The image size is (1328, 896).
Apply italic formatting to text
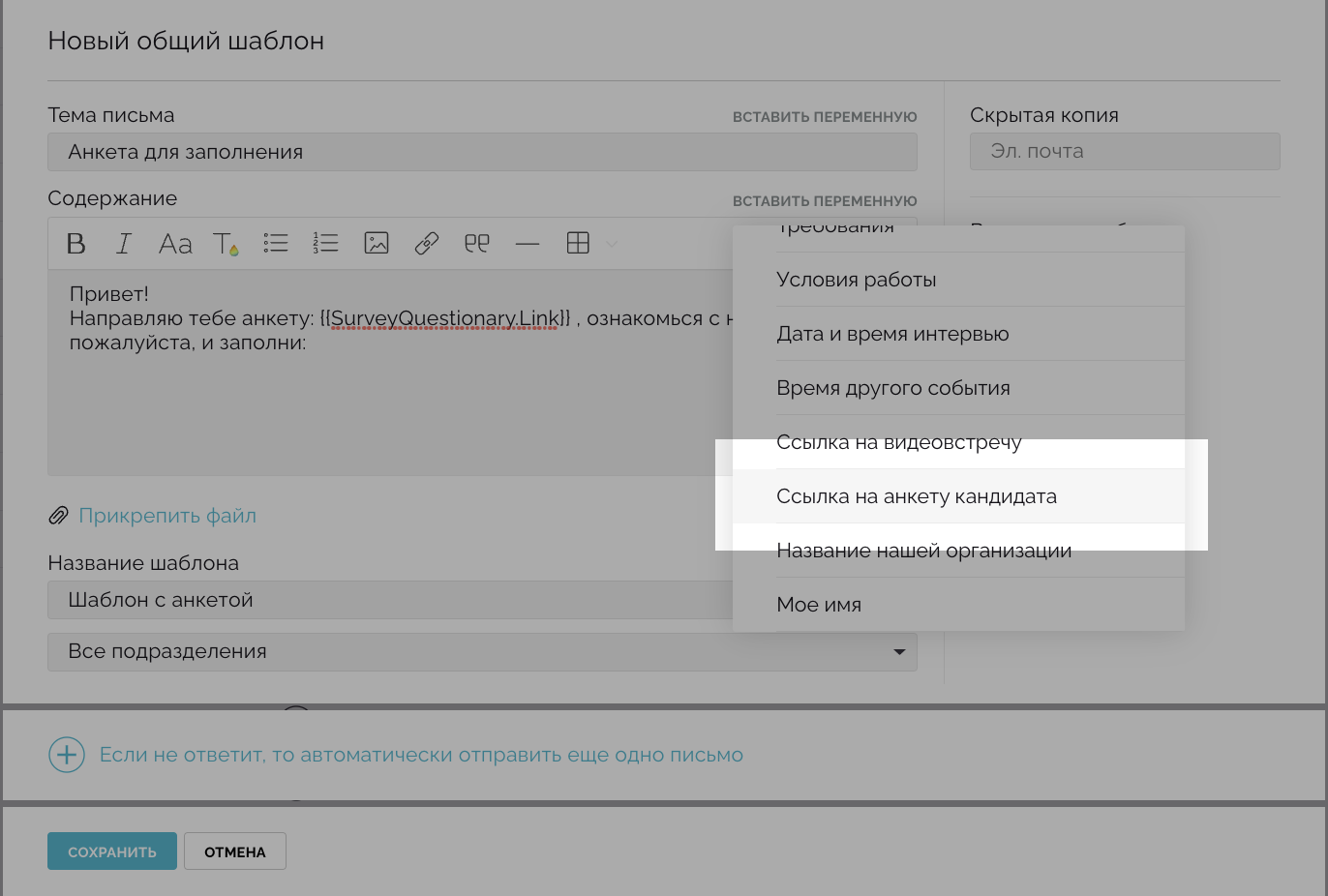tap(124, 244)
